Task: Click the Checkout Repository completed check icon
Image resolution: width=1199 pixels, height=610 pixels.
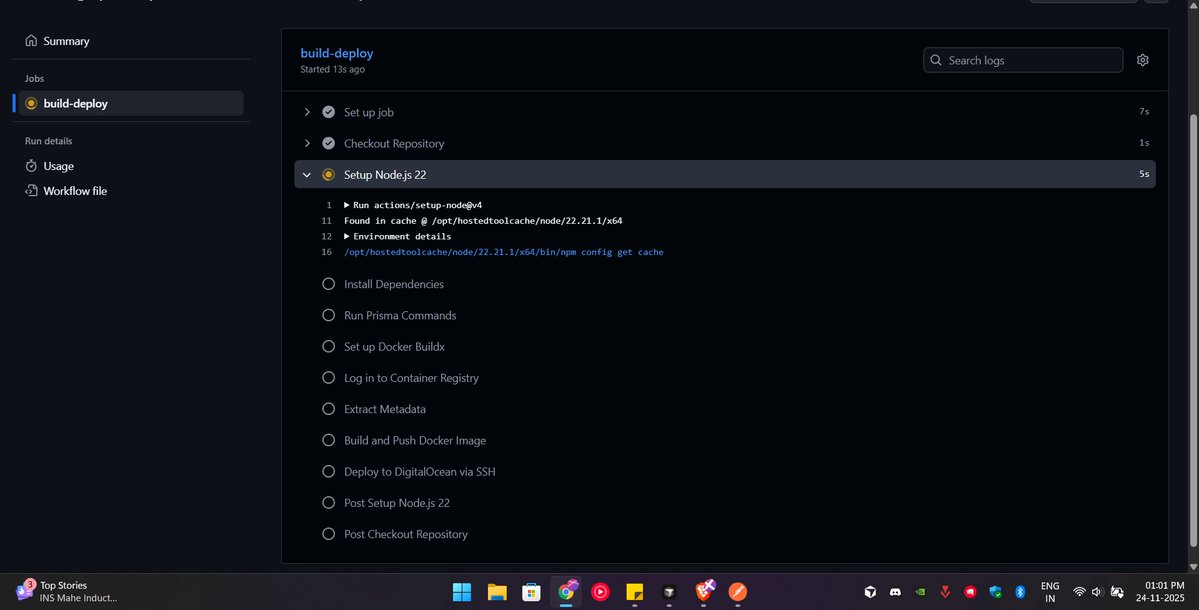Action: click(328, 143)
